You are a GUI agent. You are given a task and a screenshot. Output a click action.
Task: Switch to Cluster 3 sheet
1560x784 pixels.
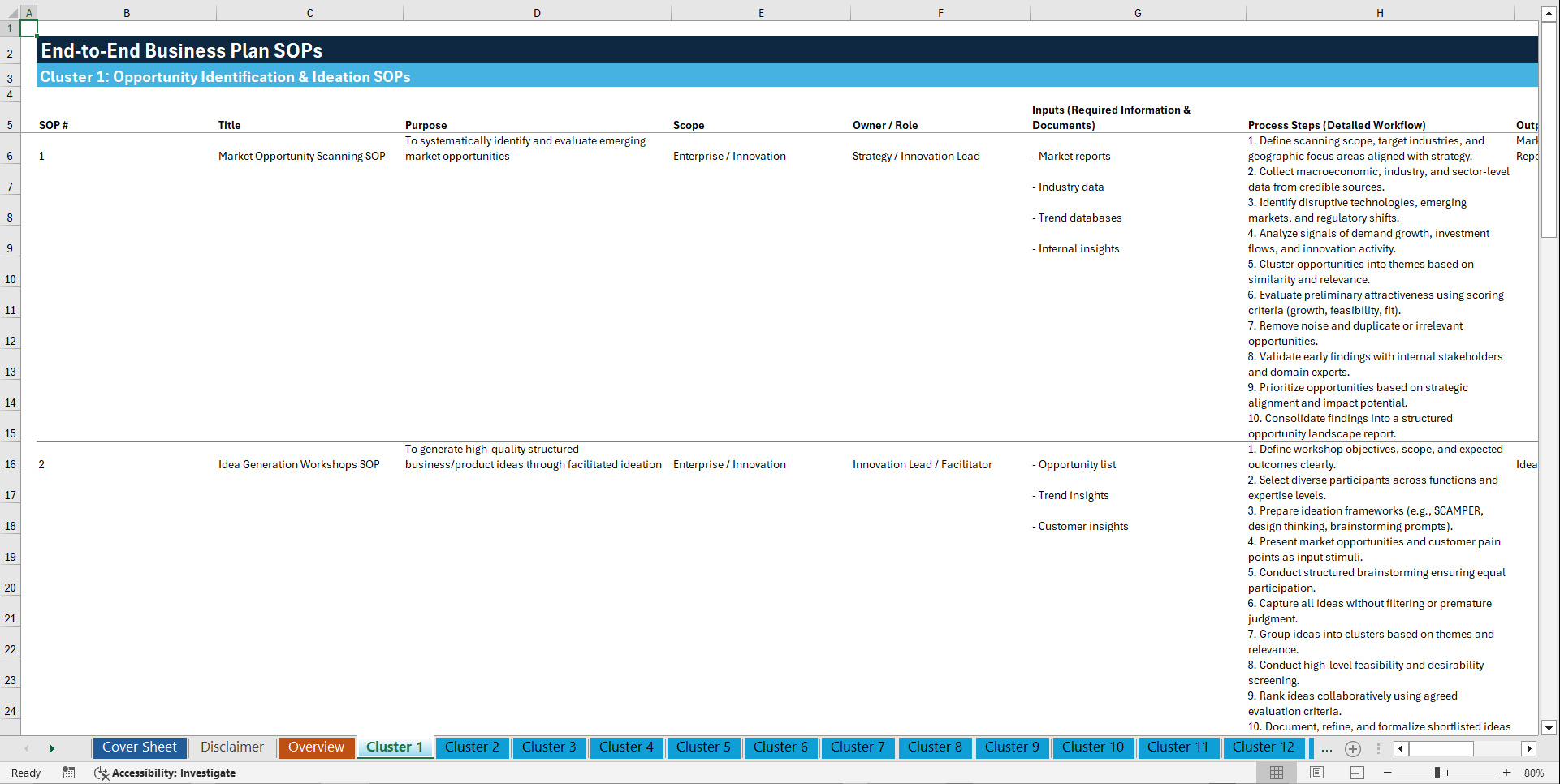point(549,747)
